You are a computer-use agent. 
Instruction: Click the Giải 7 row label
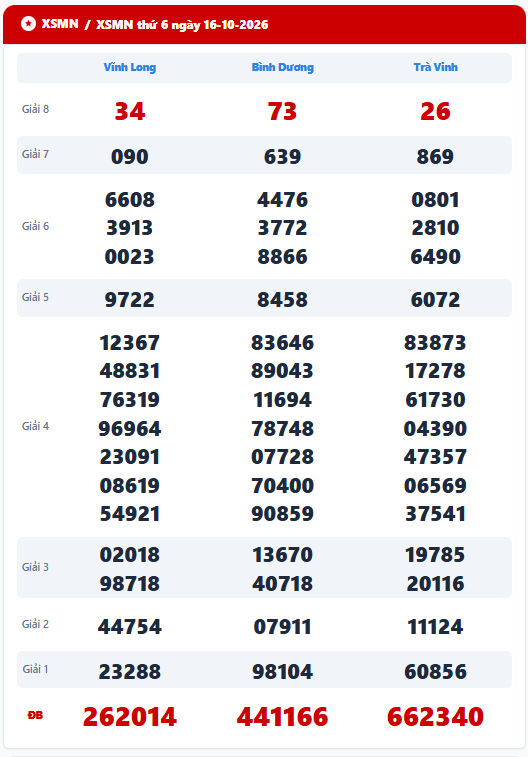point(35,154)
